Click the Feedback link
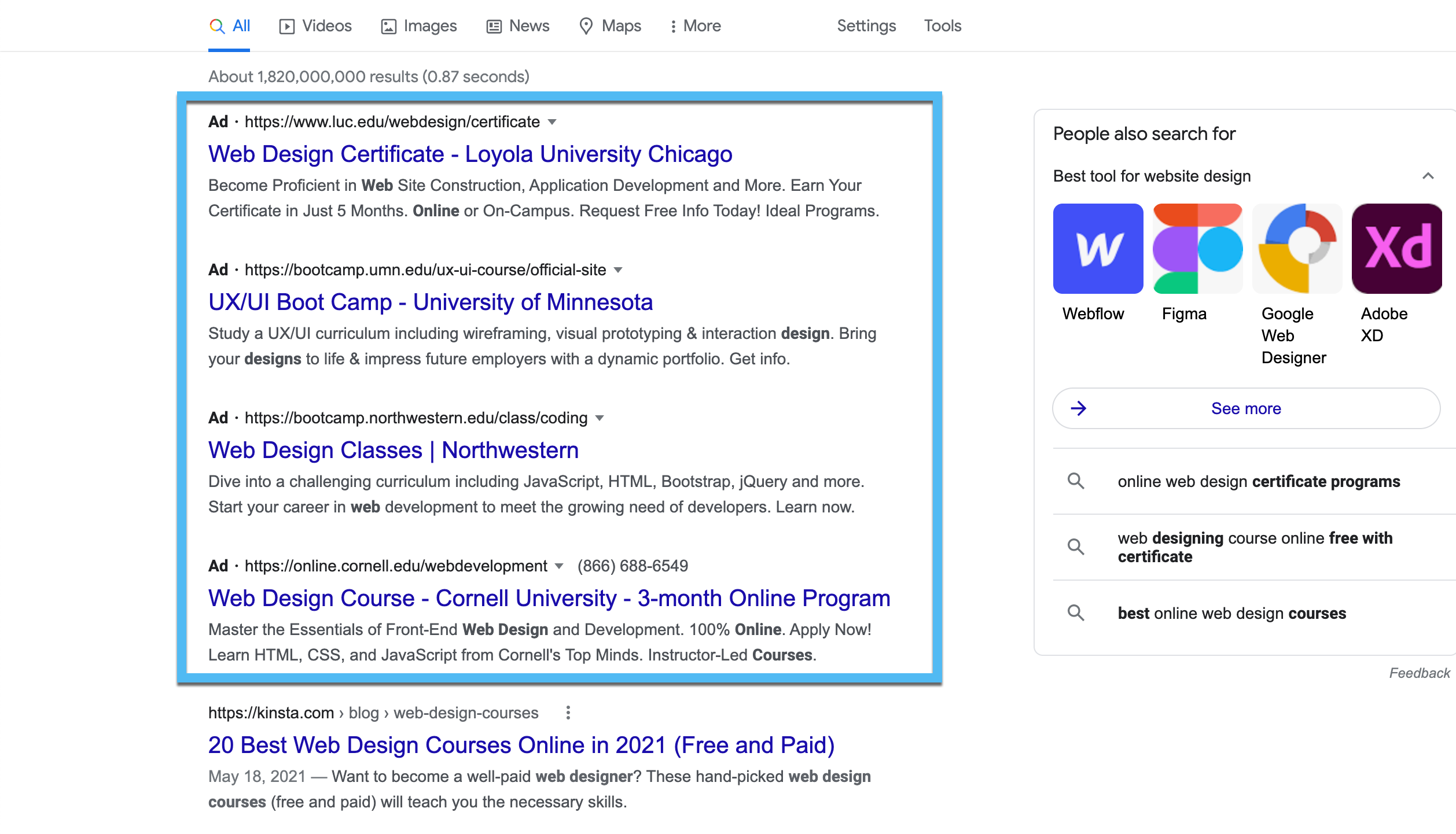 pyautogui.click(x=1420, y=673)
